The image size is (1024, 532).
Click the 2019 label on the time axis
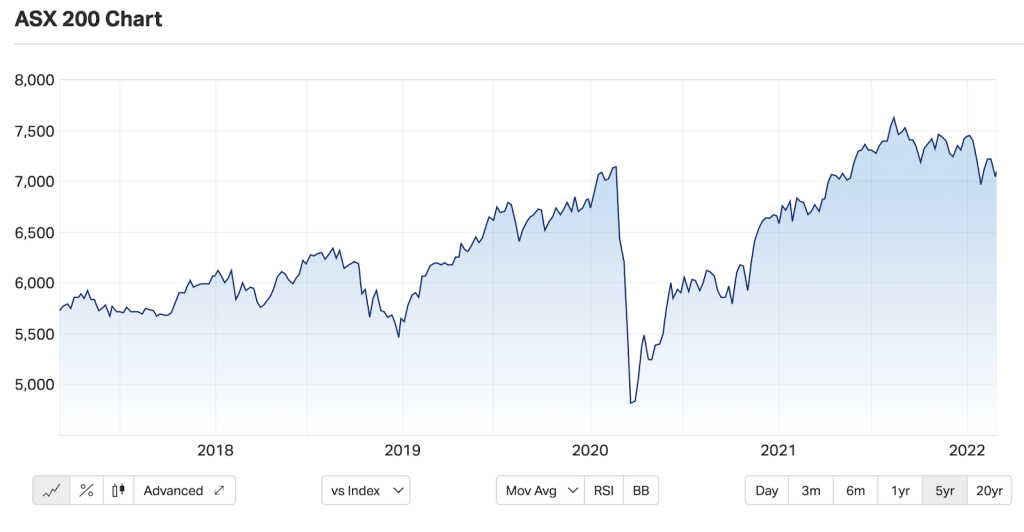click(x=402, y=449)
